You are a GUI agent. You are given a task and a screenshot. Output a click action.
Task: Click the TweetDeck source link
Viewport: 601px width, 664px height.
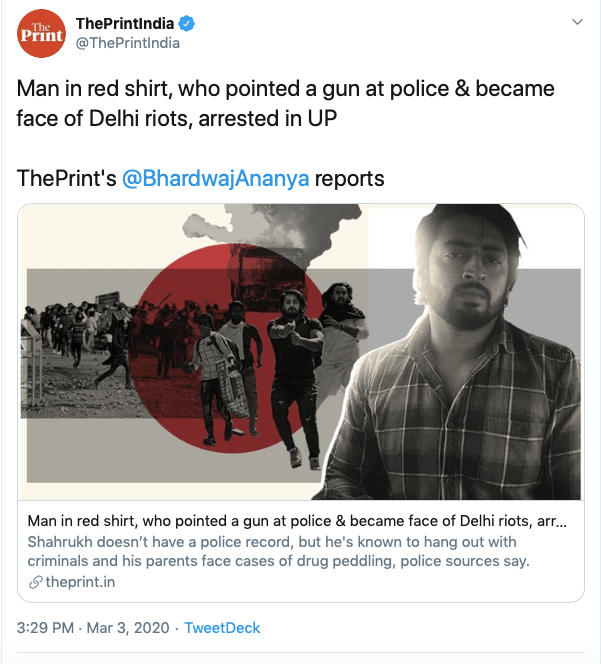(x=222, y=628)
